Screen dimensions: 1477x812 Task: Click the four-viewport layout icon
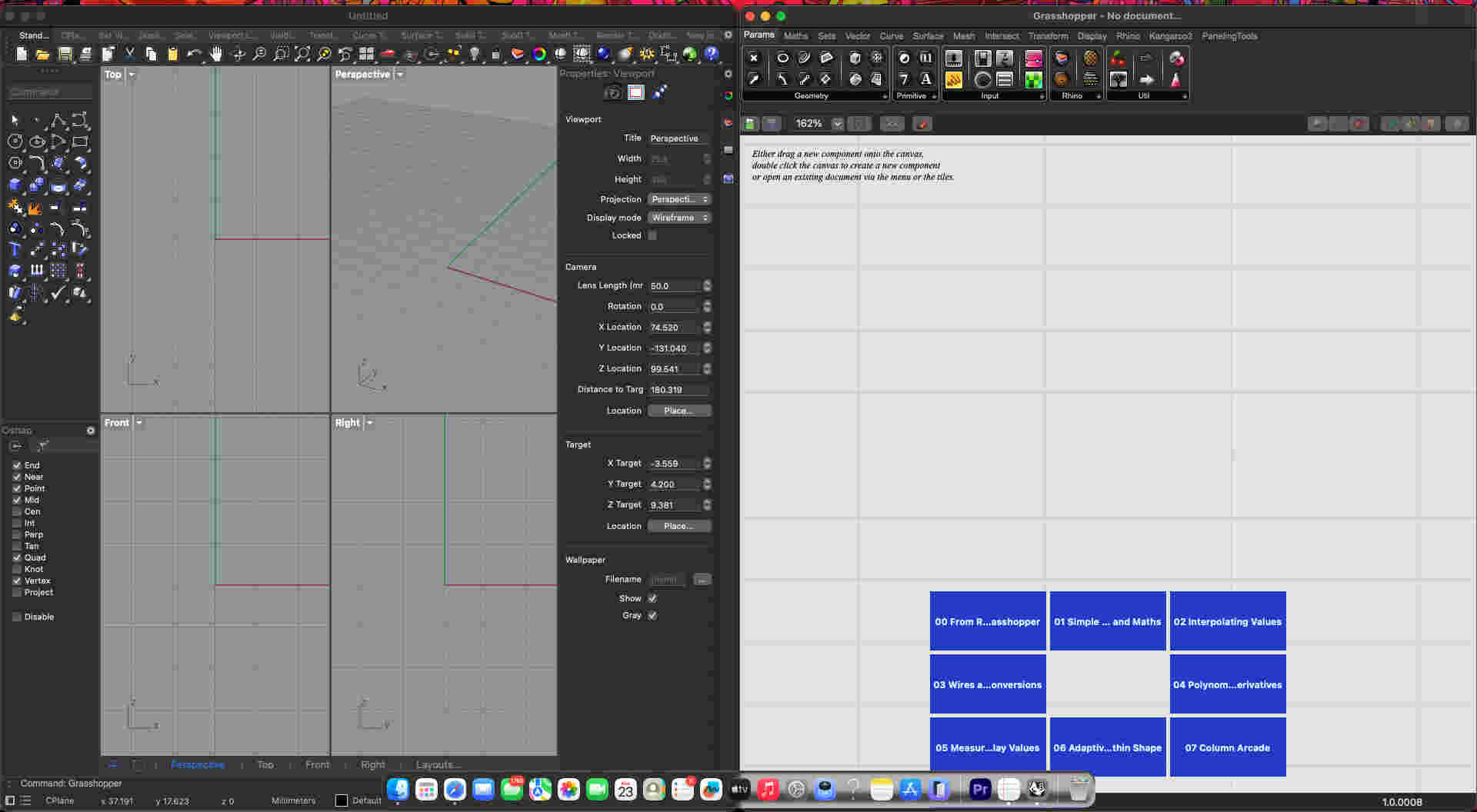click(366, 54)
